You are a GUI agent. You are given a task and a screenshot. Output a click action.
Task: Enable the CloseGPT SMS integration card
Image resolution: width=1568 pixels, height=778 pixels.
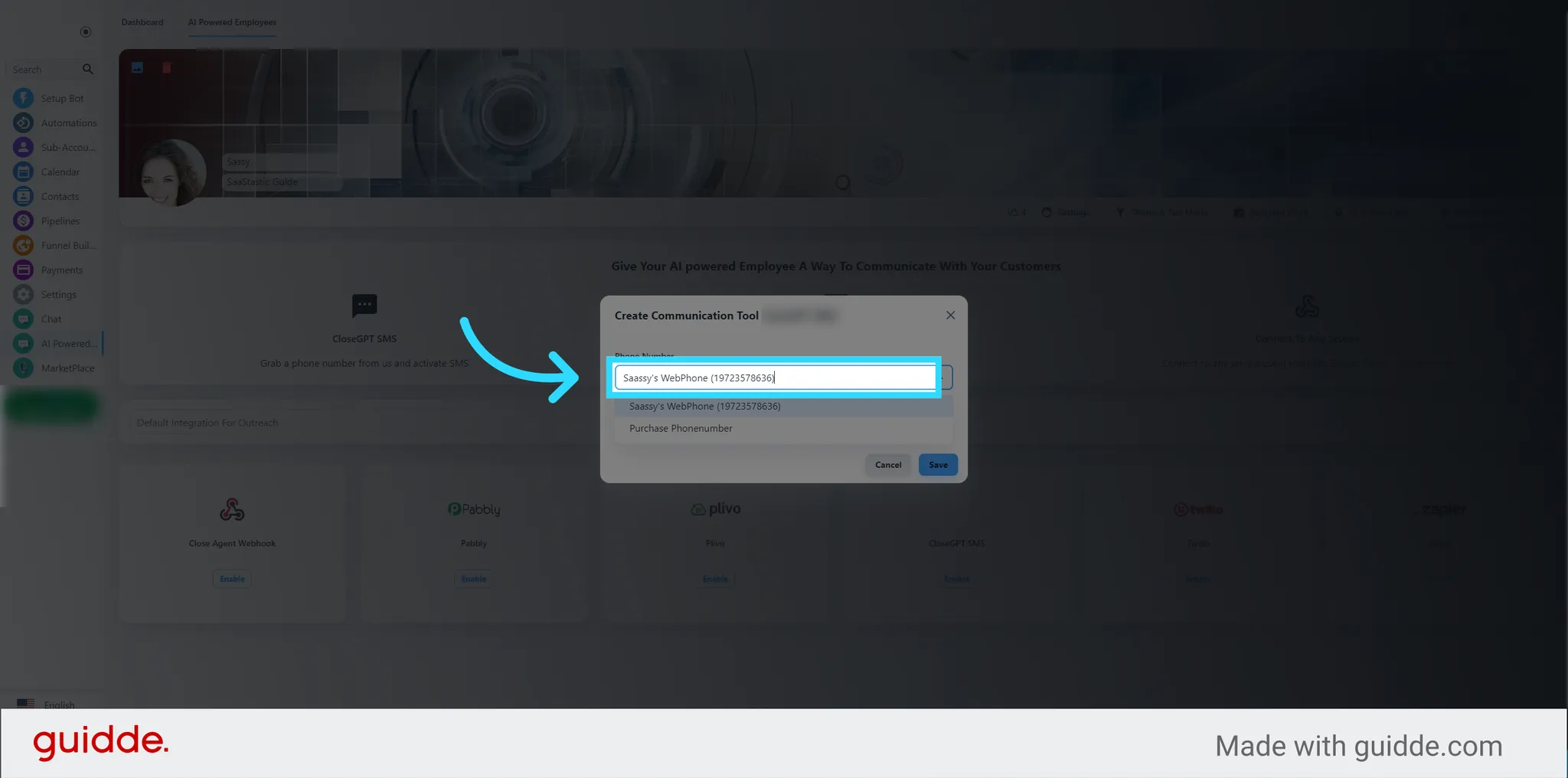(956, 579)
